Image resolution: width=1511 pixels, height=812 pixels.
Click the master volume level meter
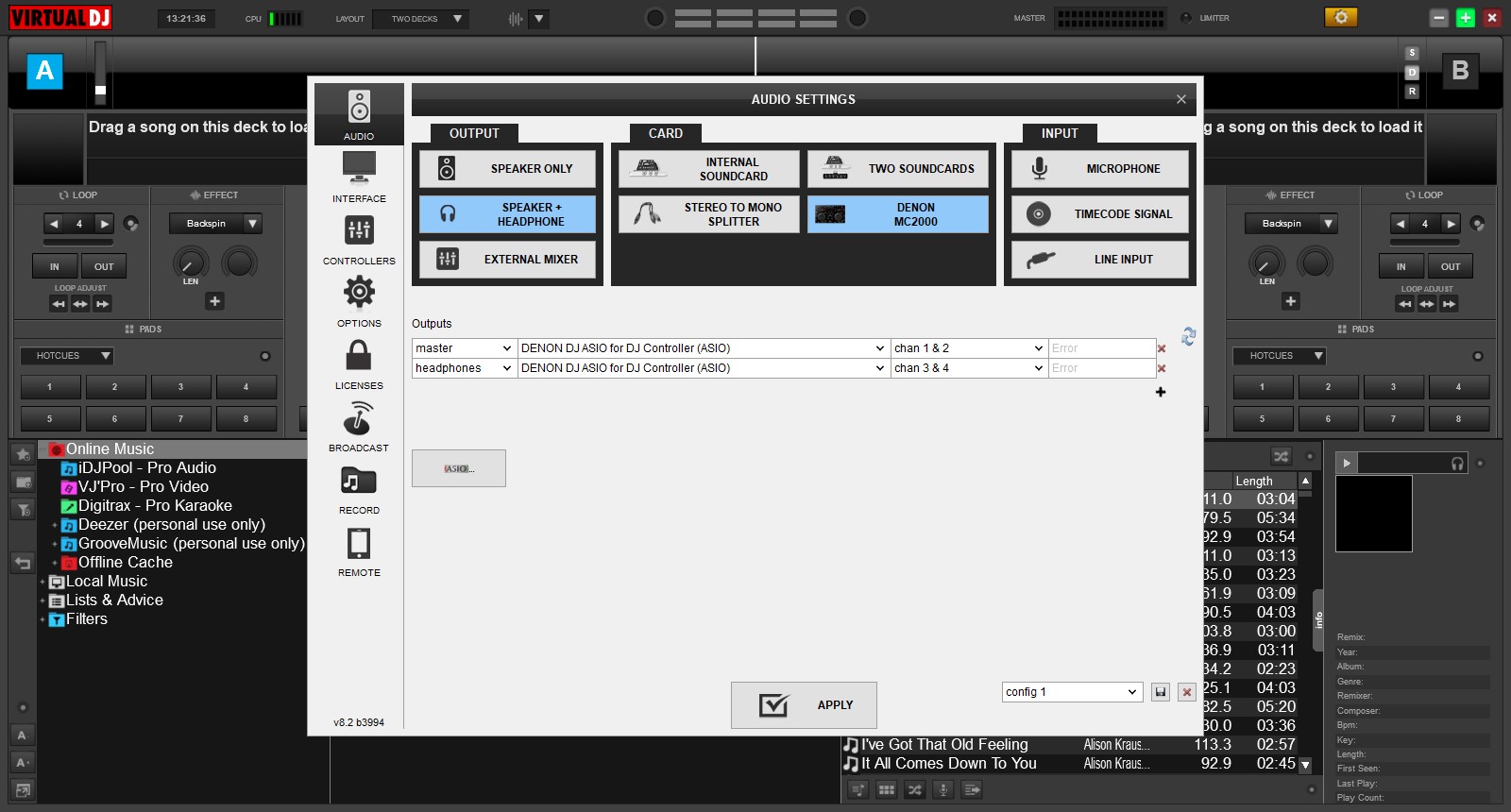[x=1112, y=18]
